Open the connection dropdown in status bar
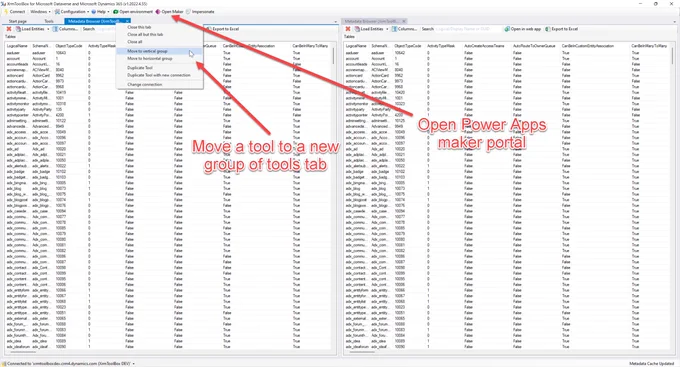 134,364
